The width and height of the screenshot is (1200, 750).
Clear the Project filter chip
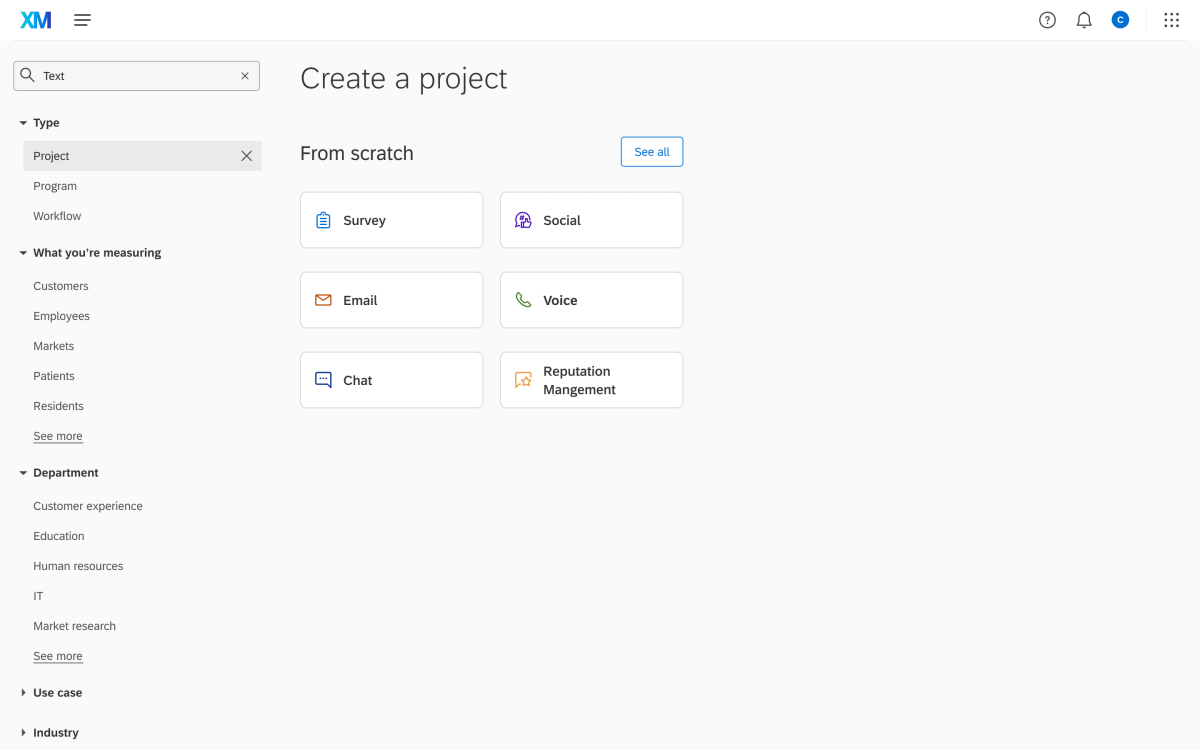pos(246,156)
